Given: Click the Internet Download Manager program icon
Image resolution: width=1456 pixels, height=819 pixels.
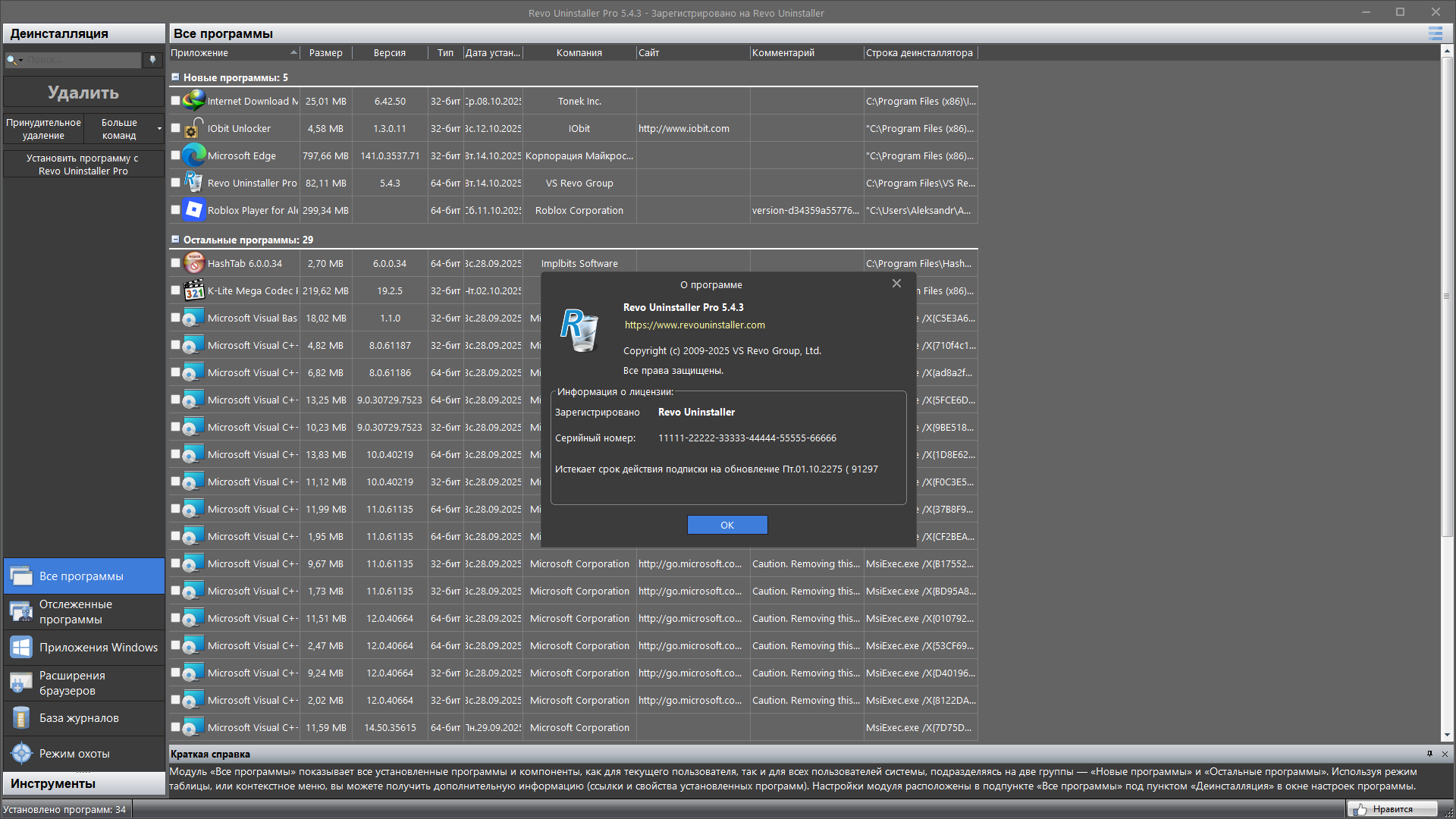Looking at the screenshot, I should coord(194,101).
